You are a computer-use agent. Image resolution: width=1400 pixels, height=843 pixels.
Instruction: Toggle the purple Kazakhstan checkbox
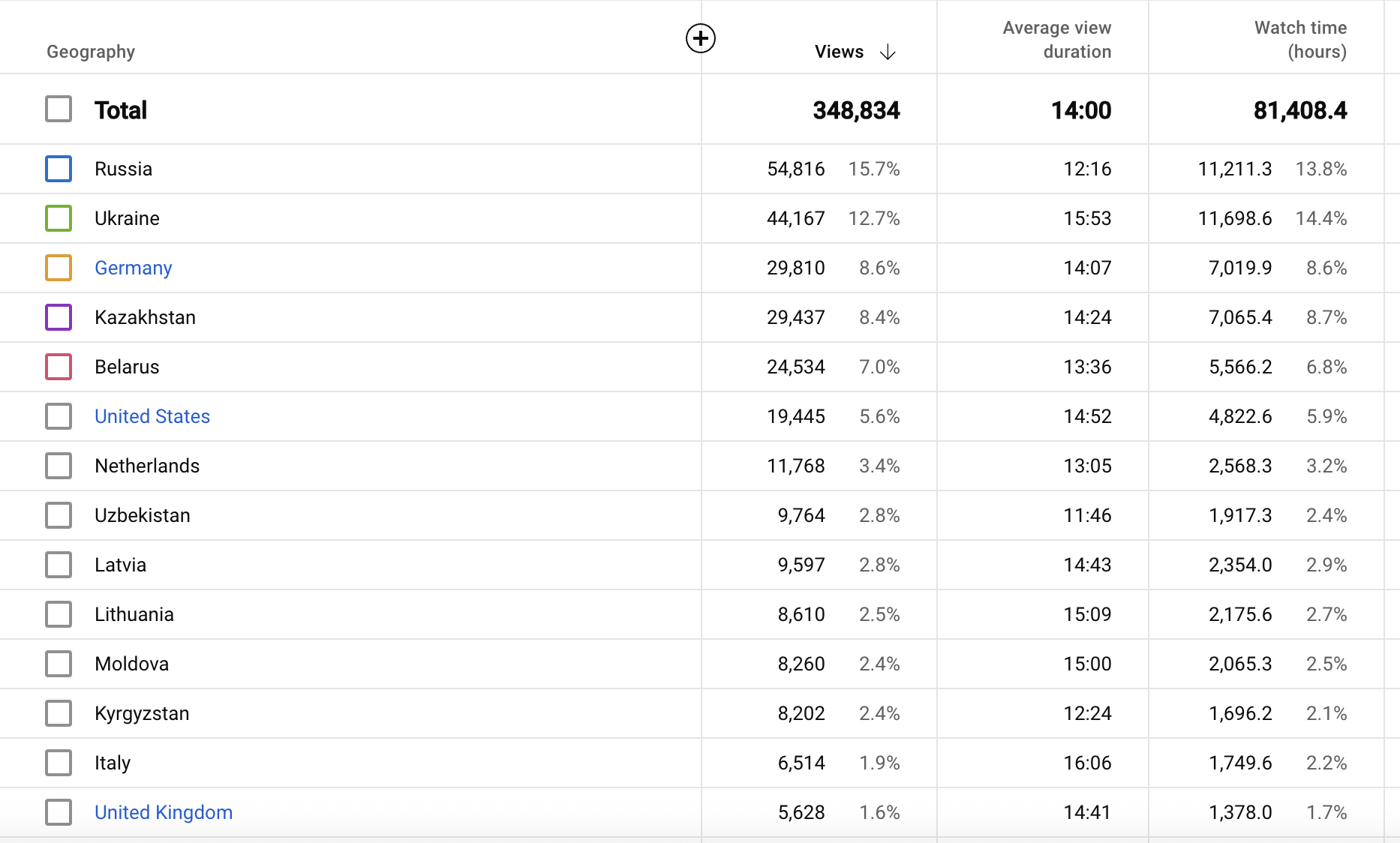[59, 317]
